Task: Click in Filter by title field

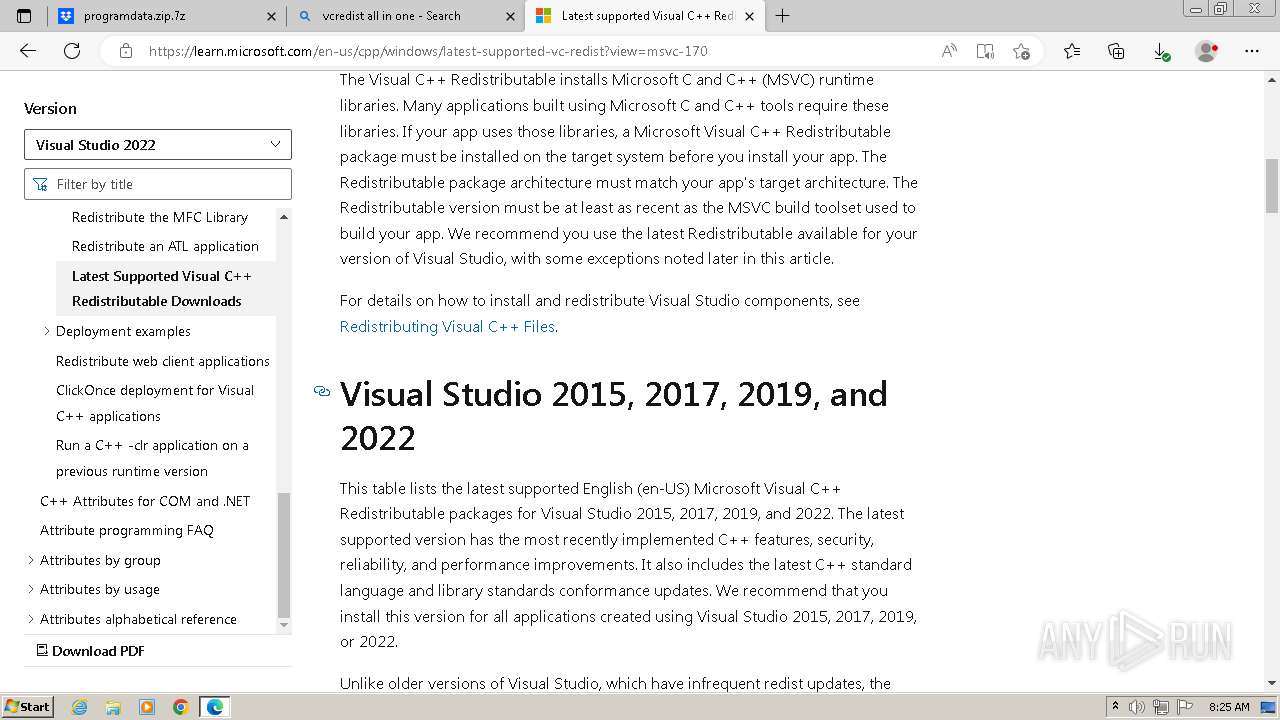Action: pos(158,184)
